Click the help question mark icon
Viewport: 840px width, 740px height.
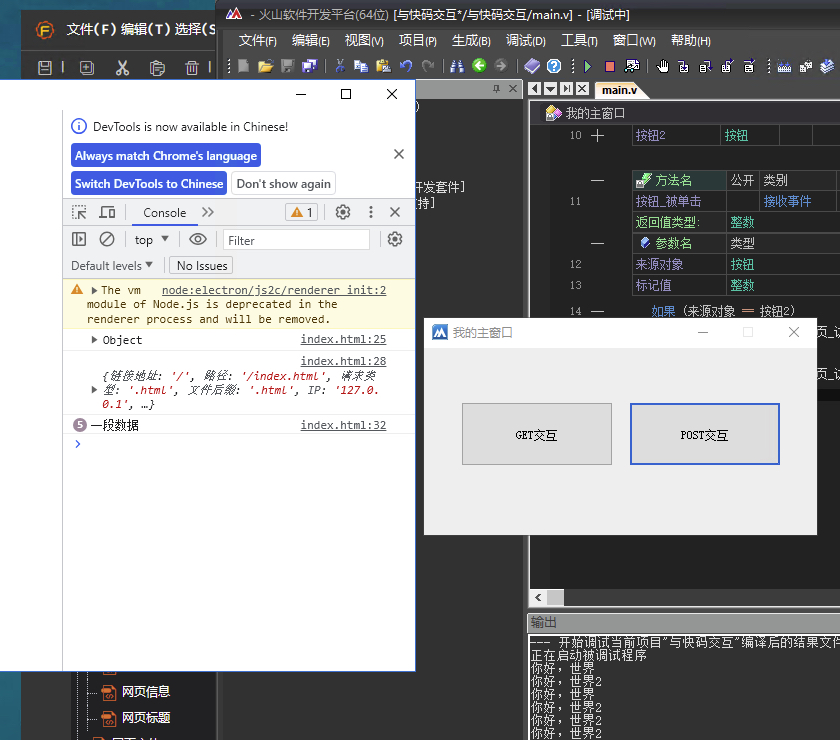coord(554,66)
